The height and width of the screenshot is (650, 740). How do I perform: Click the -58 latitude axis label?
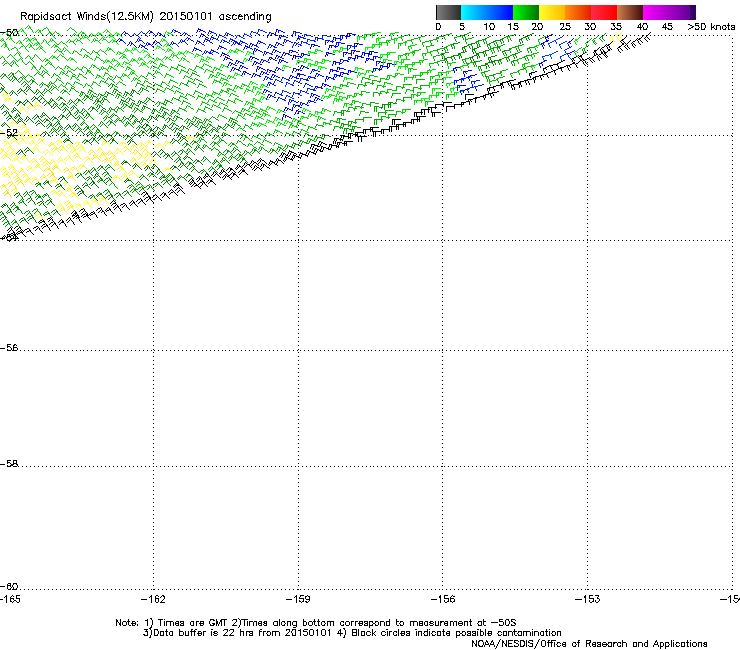tap(9, 464)
